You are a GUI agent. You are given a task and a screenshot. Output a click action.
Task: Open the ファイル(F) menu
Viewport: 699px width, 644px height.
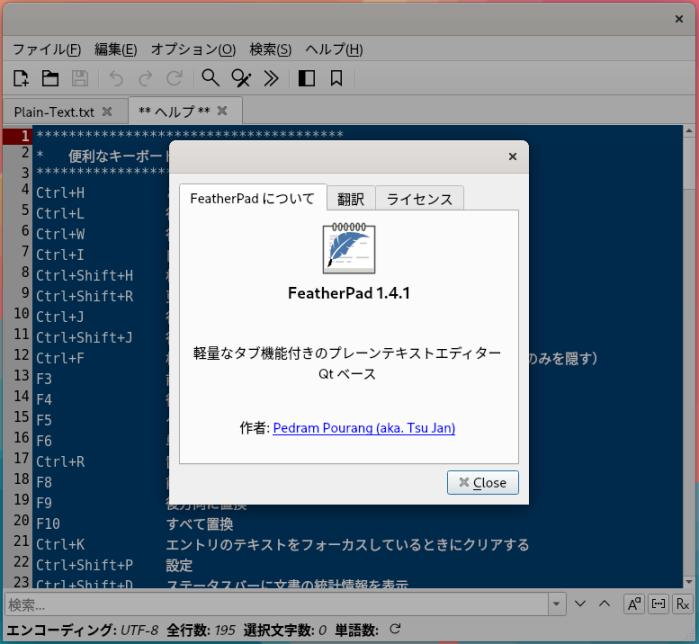[46, 49]
